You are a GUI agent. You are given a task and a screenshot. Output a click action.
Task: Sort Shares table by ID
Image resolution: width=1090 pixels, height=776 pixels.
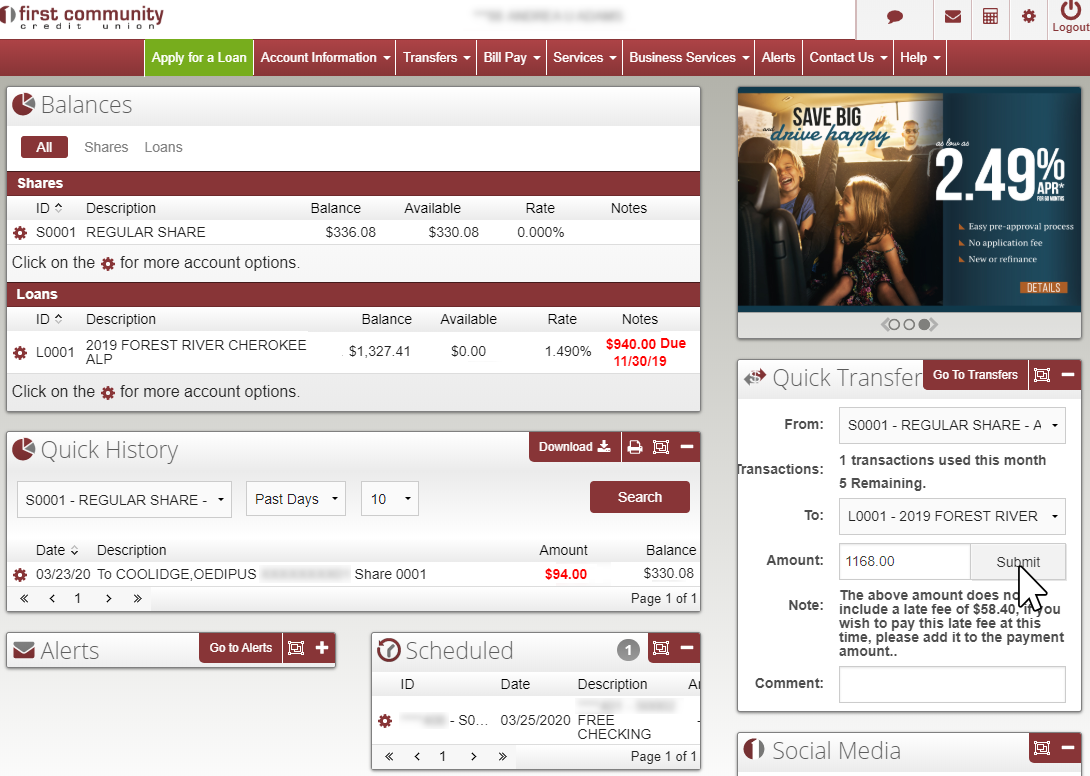49,208
